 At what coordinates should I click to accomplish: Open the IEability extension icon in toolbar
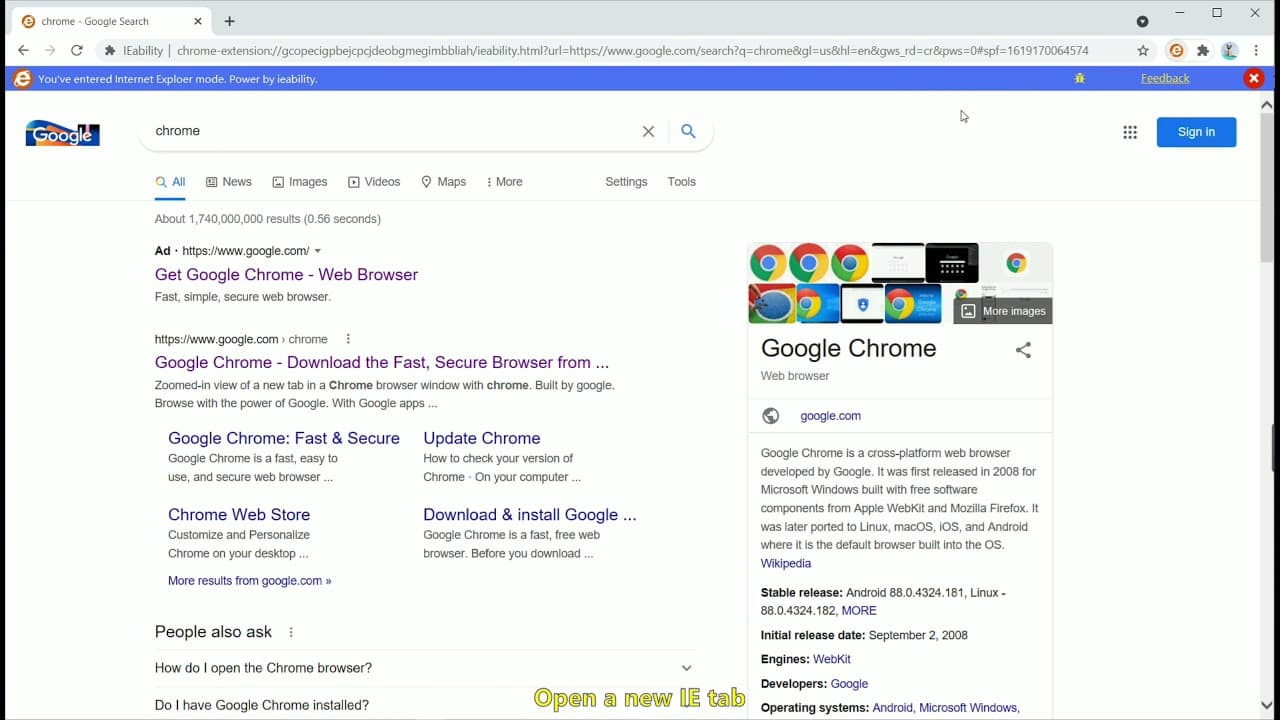pos(1177,50)
